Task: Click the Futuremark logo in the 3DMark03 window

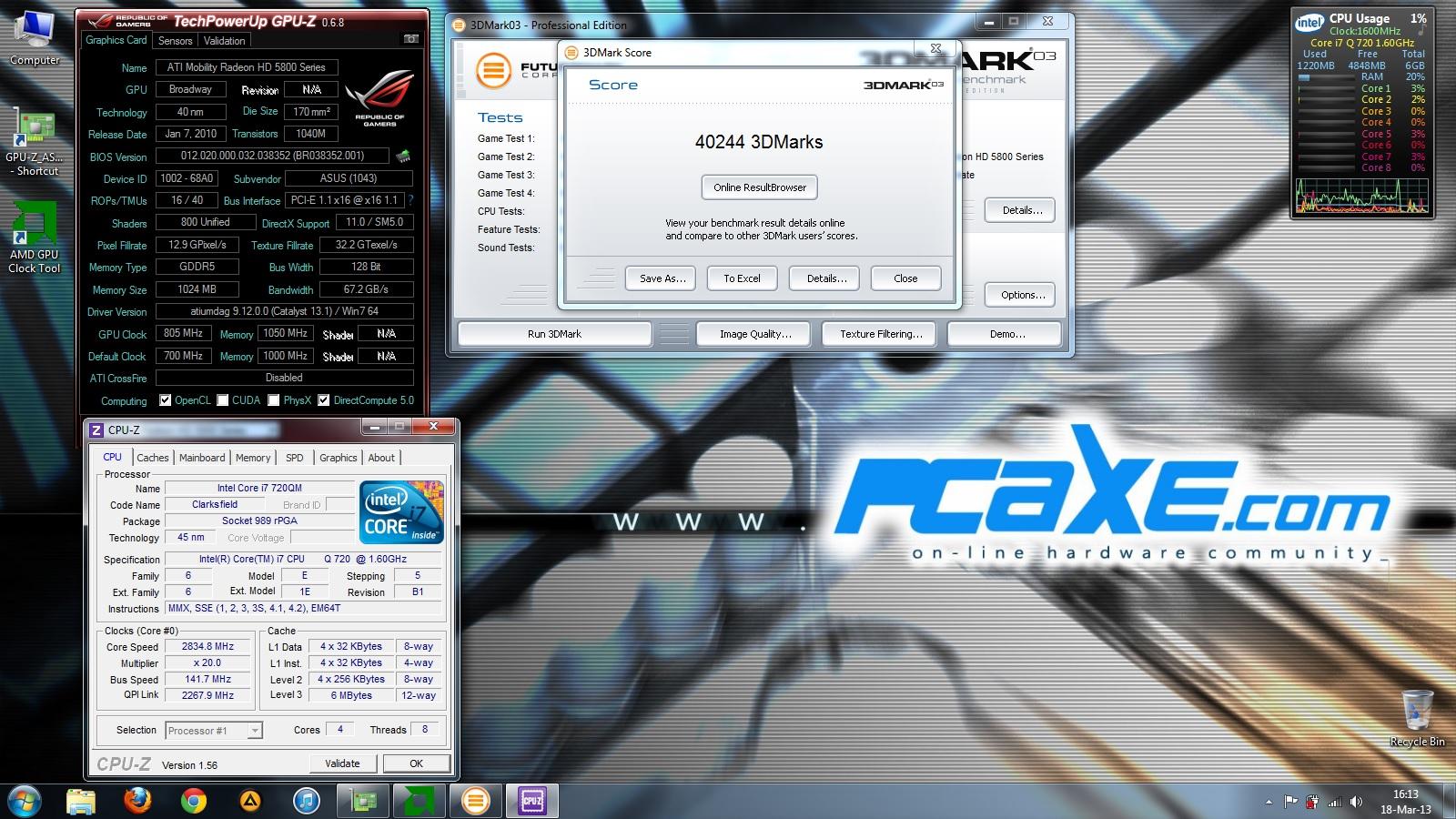Action: 494,70
